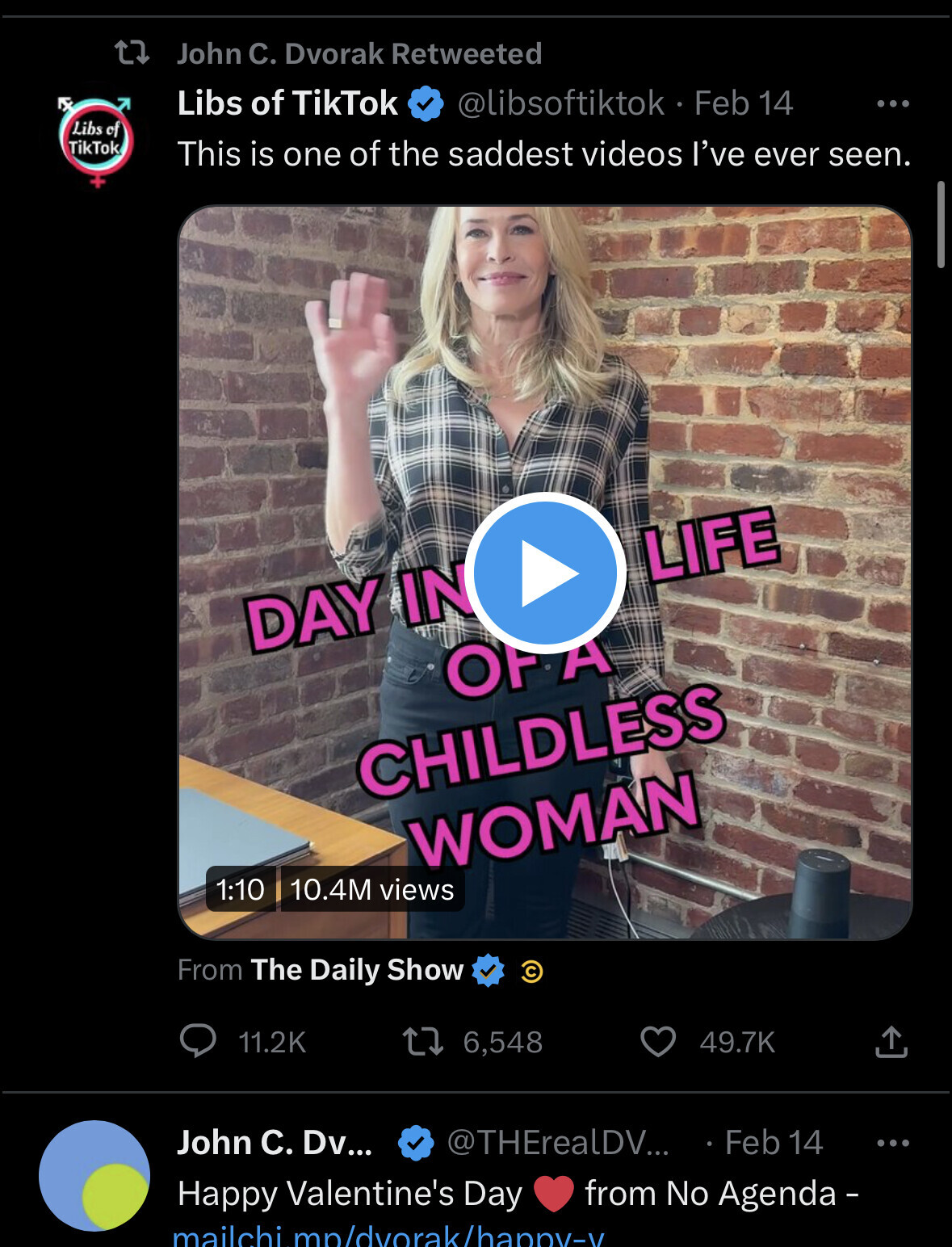Open the @libsoftiktok handle
Screen dimensions: 952x1247
pyautogui.click(x=560, y=103)
